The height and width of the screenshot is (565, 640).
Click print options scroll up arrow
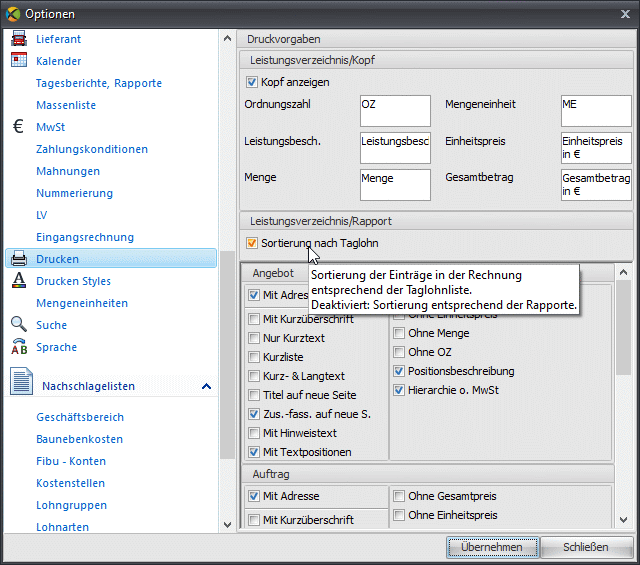(623, 272)
